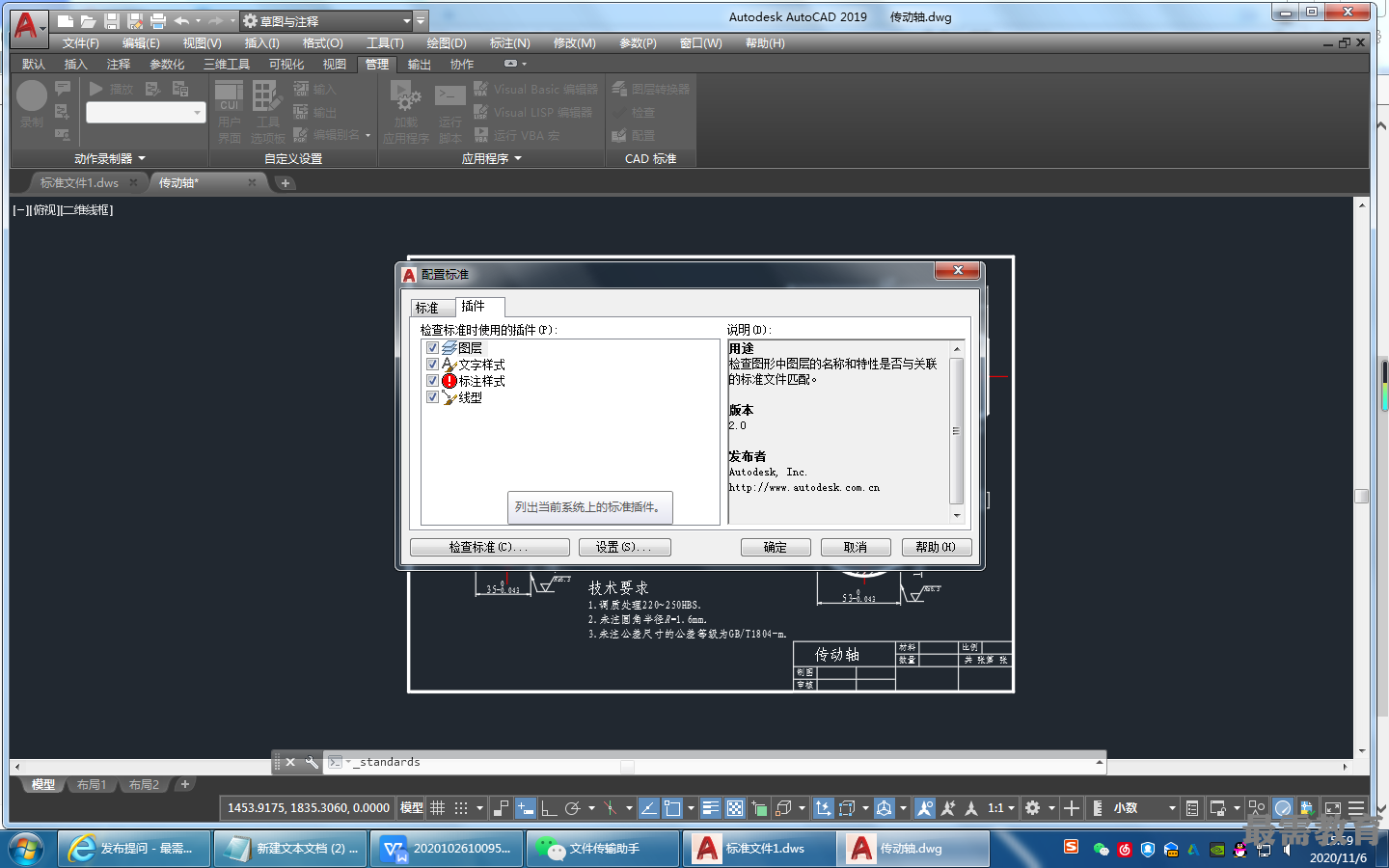1389x868 pixels.
Task: Open the Windows Start button
Action: (26, 849)
